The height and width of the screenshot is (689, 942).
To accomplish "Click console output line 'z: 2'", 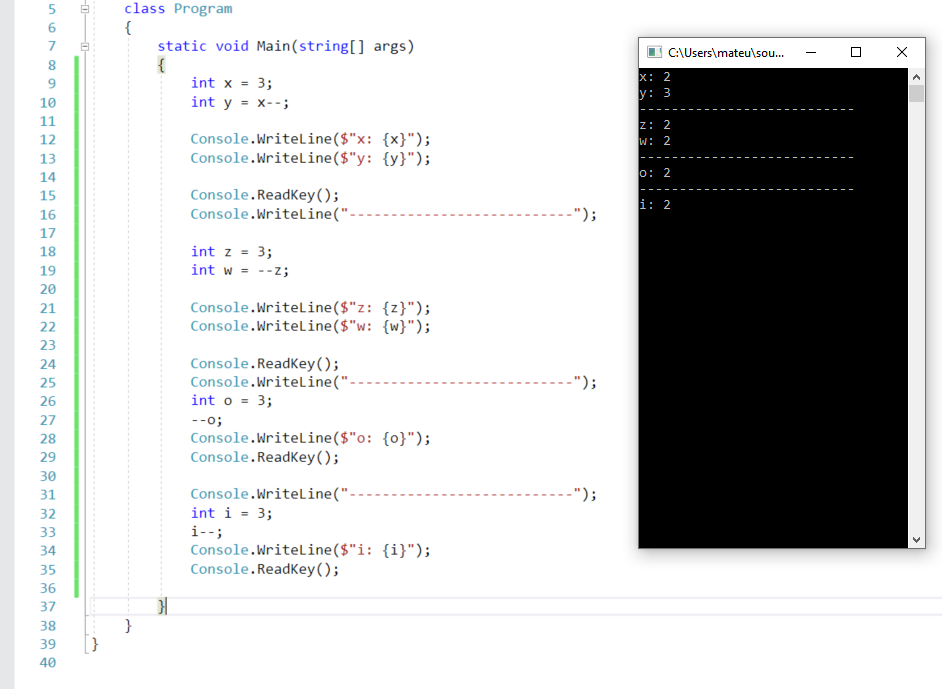I will [x=655, y=125].
